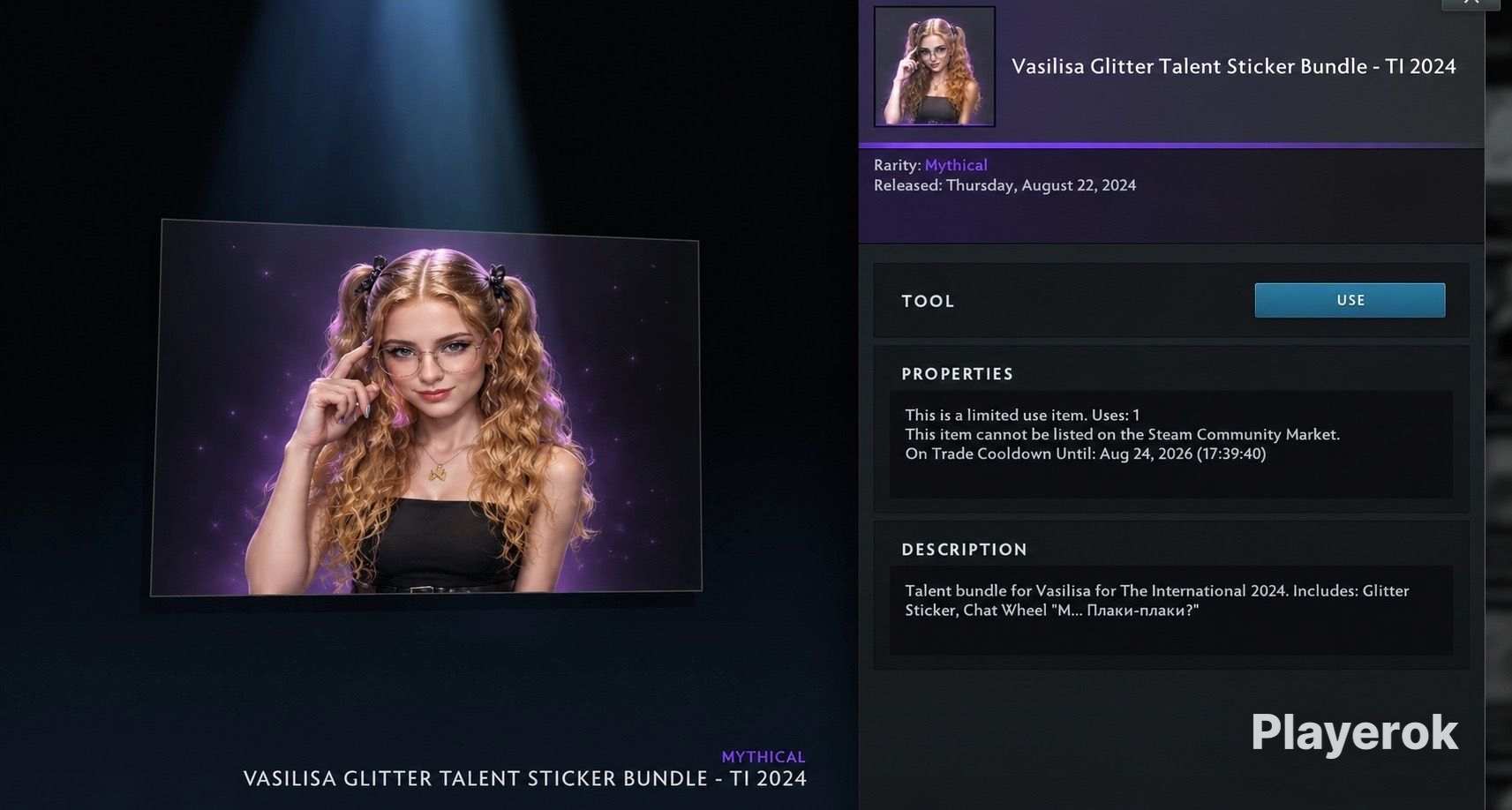This screenshot has height=810, width=1512.
Task: Click the MYTHICAL label under the preview
Action: pos(763,757)
